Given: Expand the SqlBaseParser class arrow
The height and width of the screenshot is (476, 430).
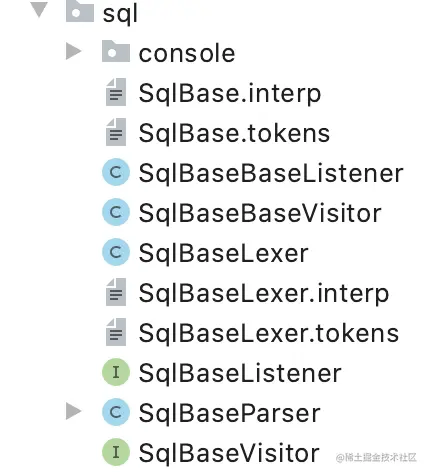Looking at the screenshot, I should (74, 411).
